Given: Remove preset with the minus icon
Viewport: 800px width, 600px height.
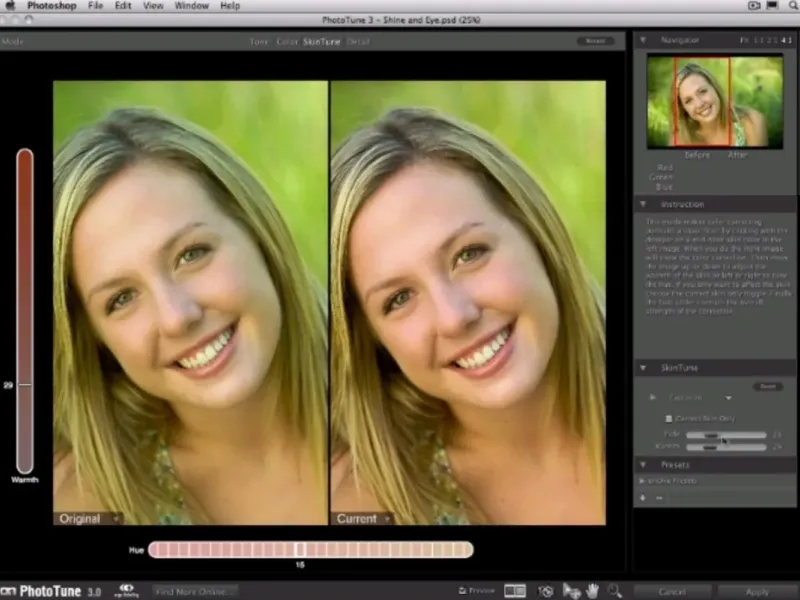Looking at the screenshot, I should pyautogui.click(x=657, y=497).
